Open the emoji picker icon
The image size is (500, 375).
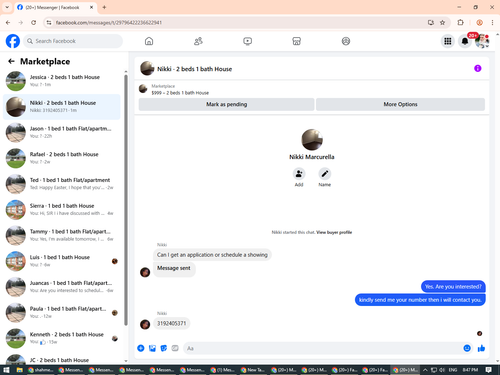(x=467, y=348)
